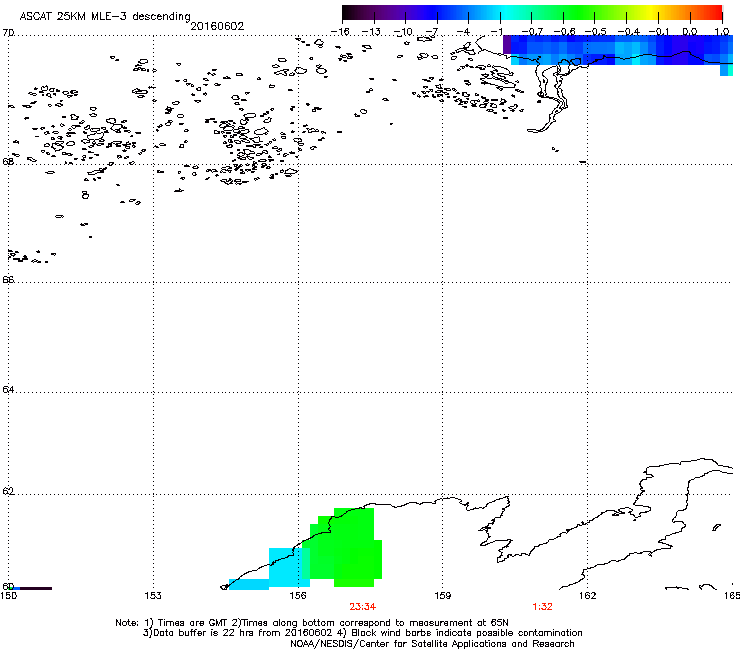Click the -0.4 color scale label
This screenshot has width=740, height=650.
pos(629,32)
